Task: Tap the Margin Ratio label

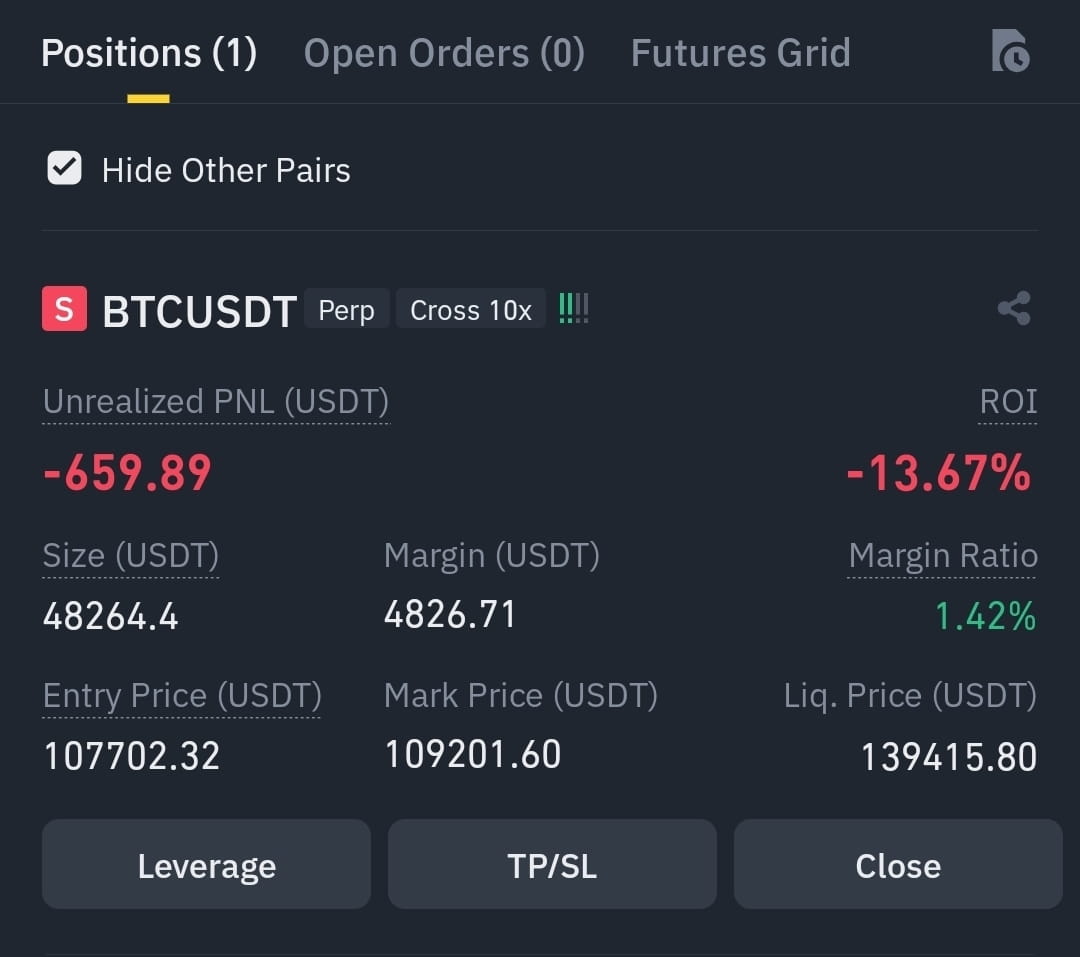Action: (x=942, y=557)
